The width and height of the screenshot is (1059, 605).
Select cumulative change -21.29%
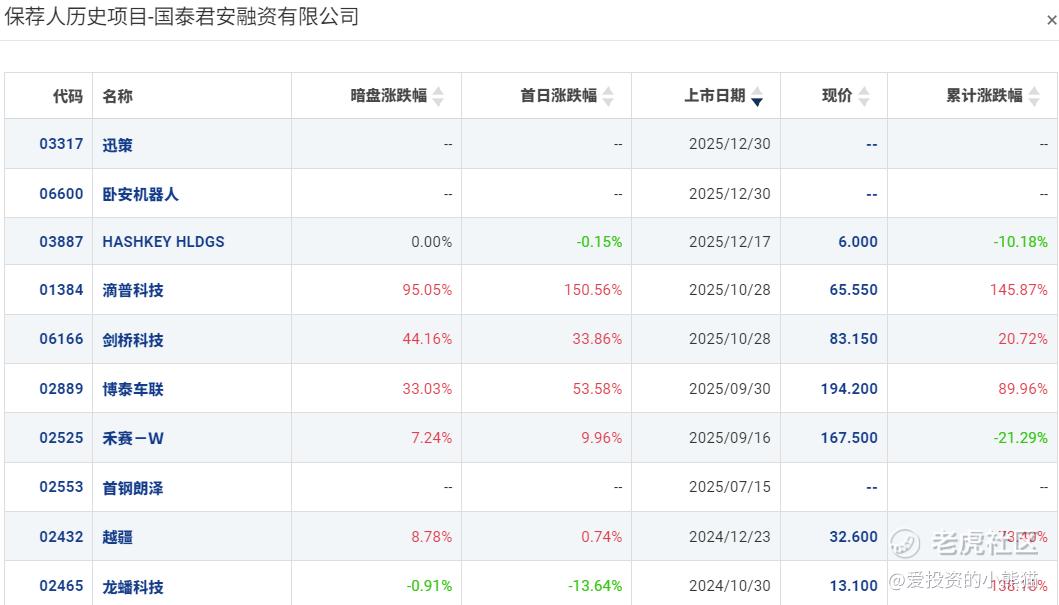(1021, 438)
